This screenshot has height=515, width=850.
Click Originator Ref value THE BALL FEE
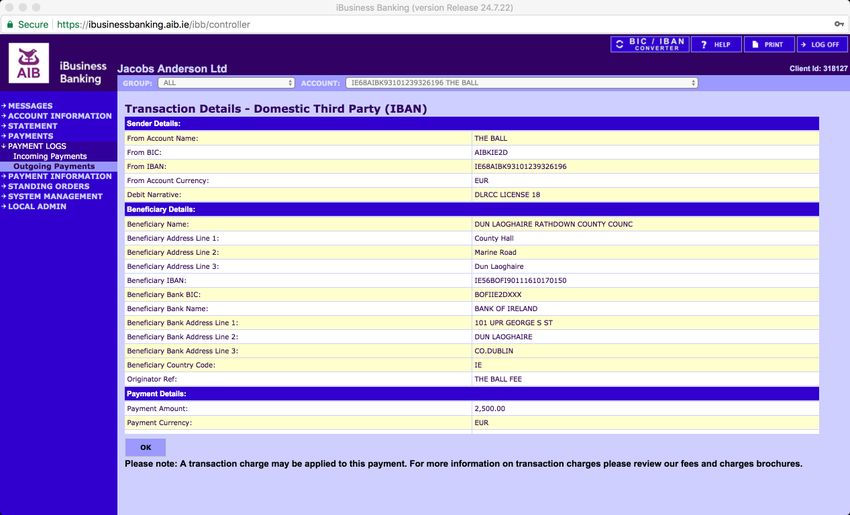click(x=498, y=379)
